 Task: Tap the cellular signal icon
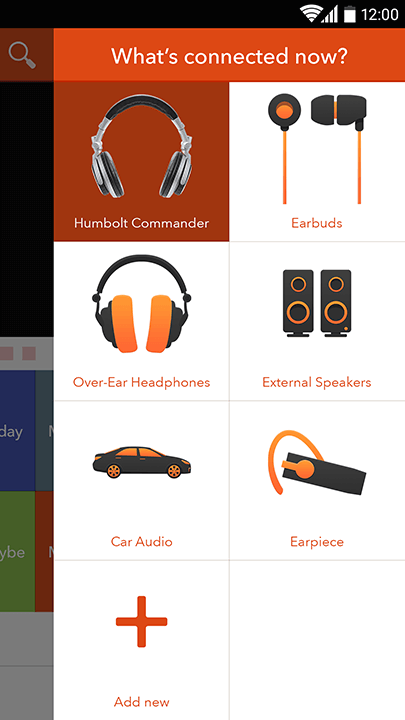[x=329, y=14]
